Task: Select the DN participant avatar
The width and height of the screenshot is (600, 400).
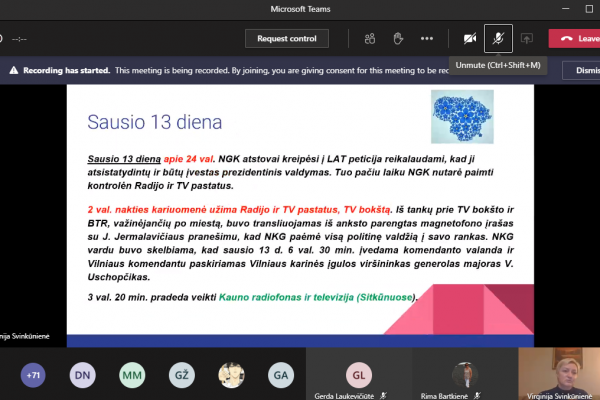Action: (x=83, y=375)
